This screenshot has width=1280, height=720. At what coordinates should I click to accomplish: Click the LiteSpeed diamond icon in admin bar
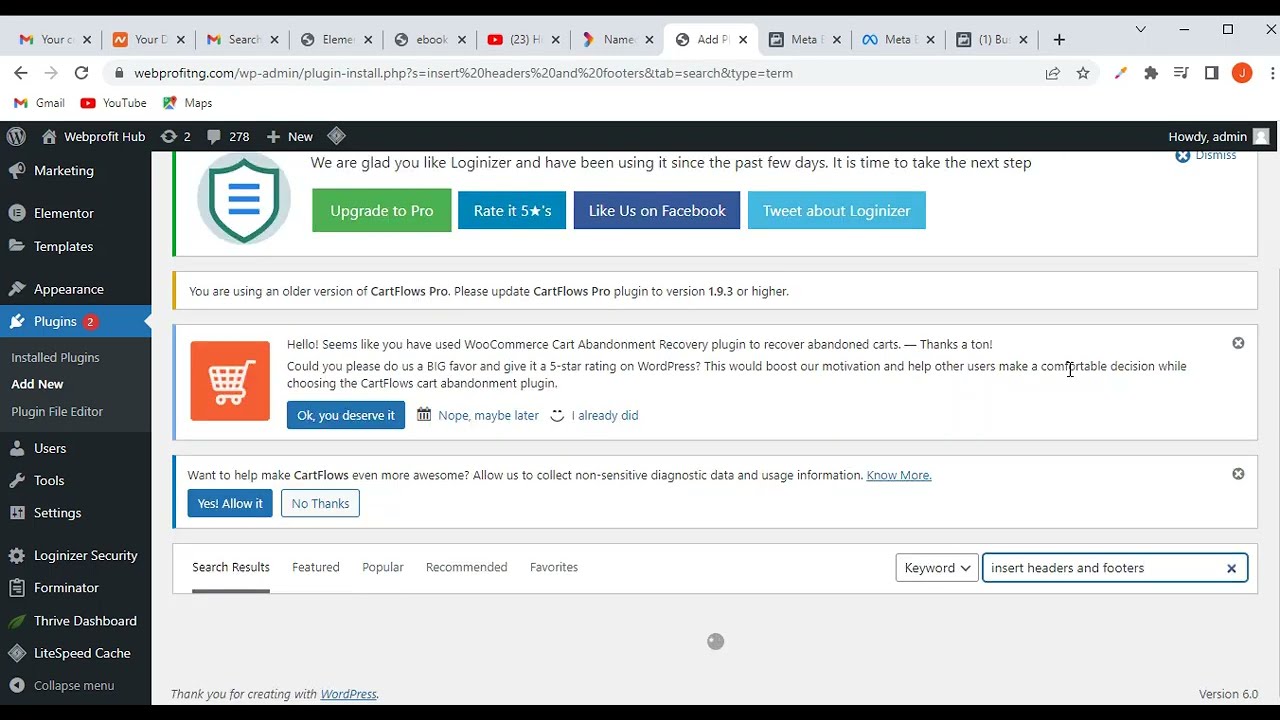pyautogui.click(x=336, y=136)
